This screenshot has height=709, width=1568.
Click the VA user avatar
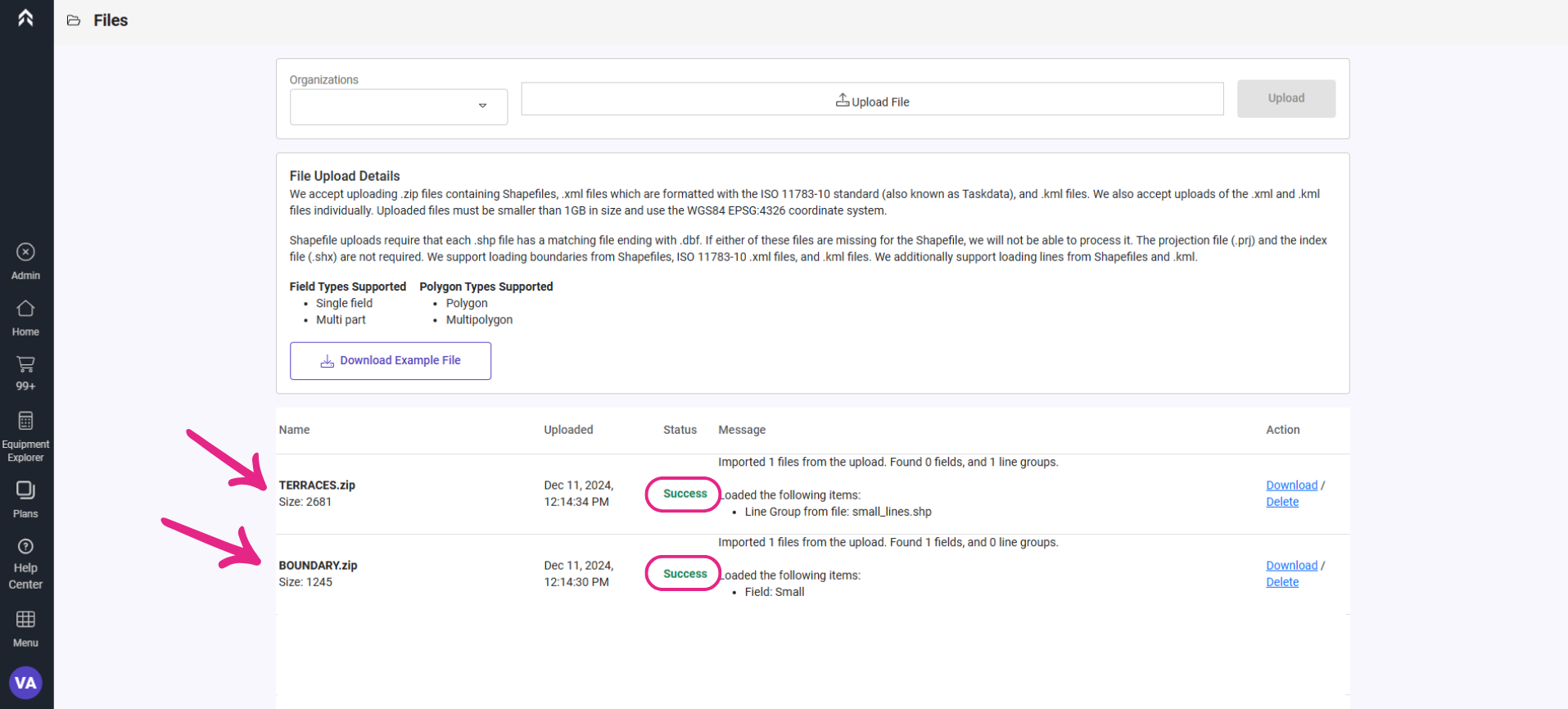click(25, 683)
